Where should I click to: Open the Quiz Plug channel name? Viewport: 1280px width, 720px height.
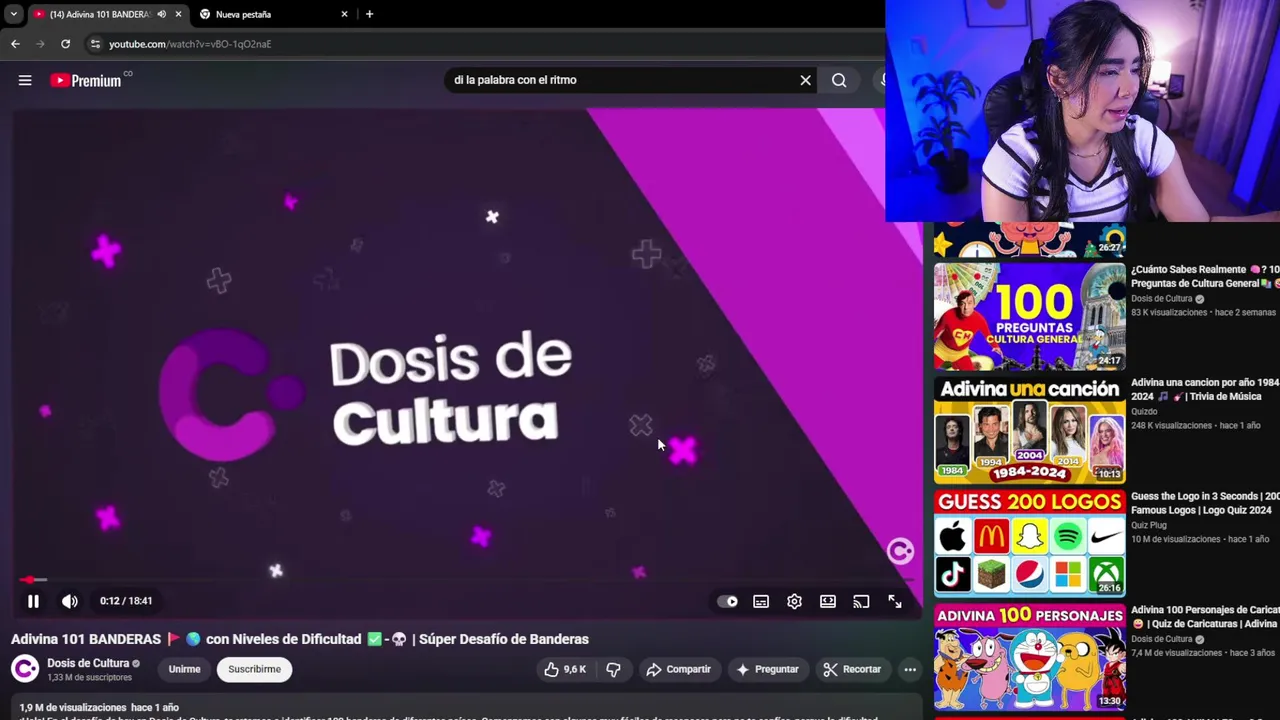pyautogui.click(x=1149, y=525)
